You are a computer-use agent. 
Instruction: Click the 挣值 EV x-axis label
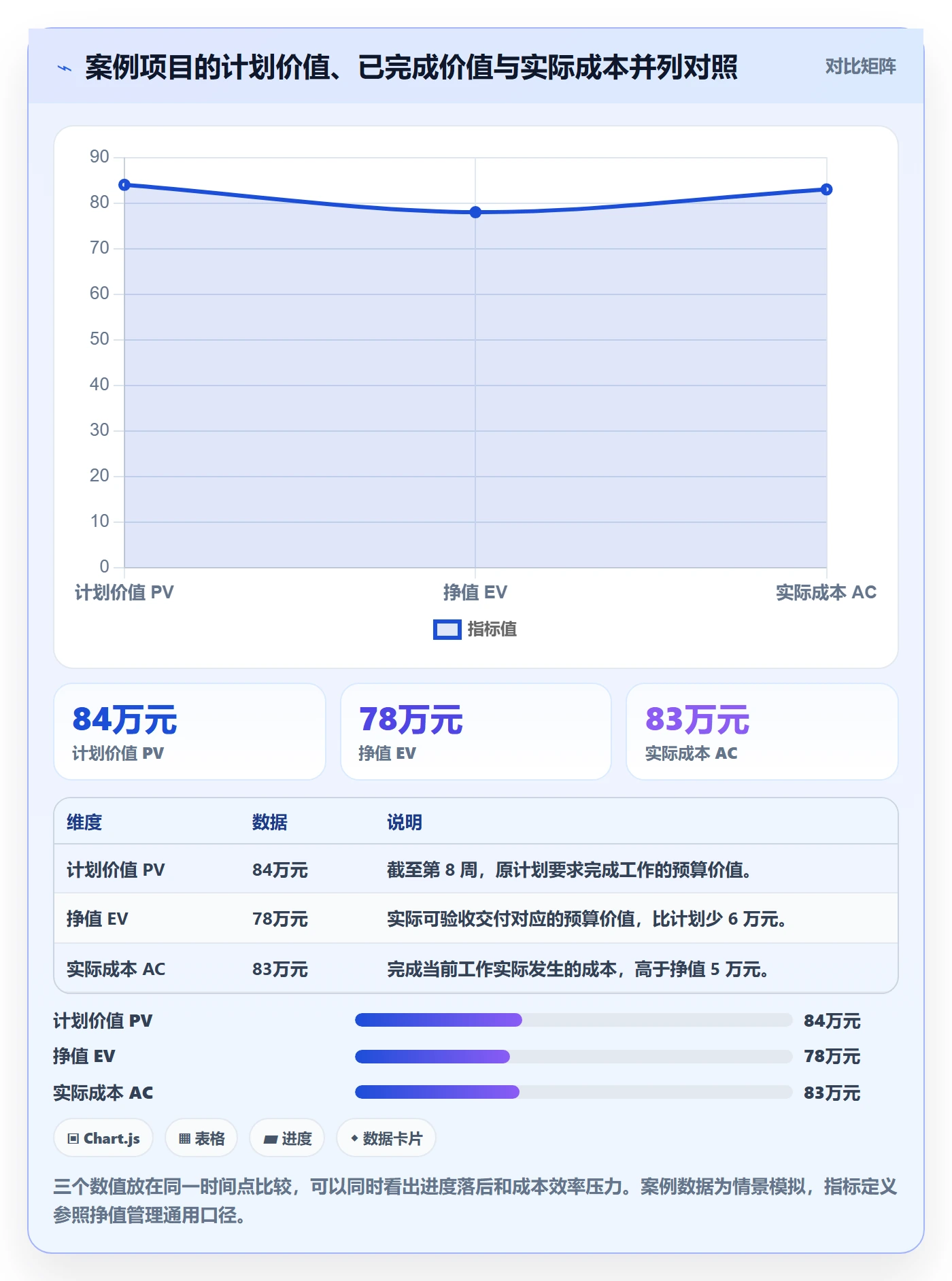coord(475,592)
